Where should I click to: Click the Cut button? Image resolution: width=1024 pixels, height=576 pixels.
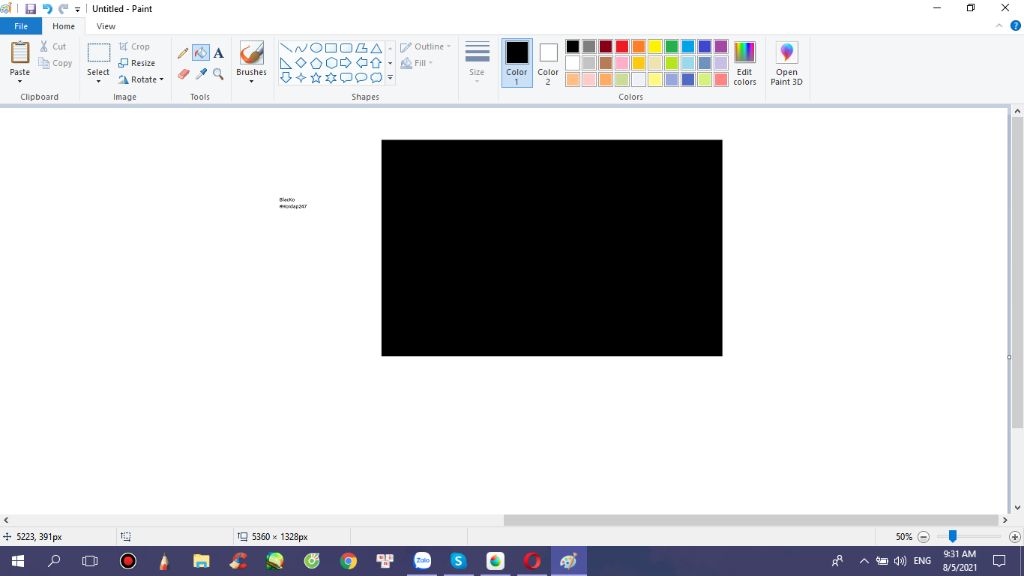coord(52,46)
